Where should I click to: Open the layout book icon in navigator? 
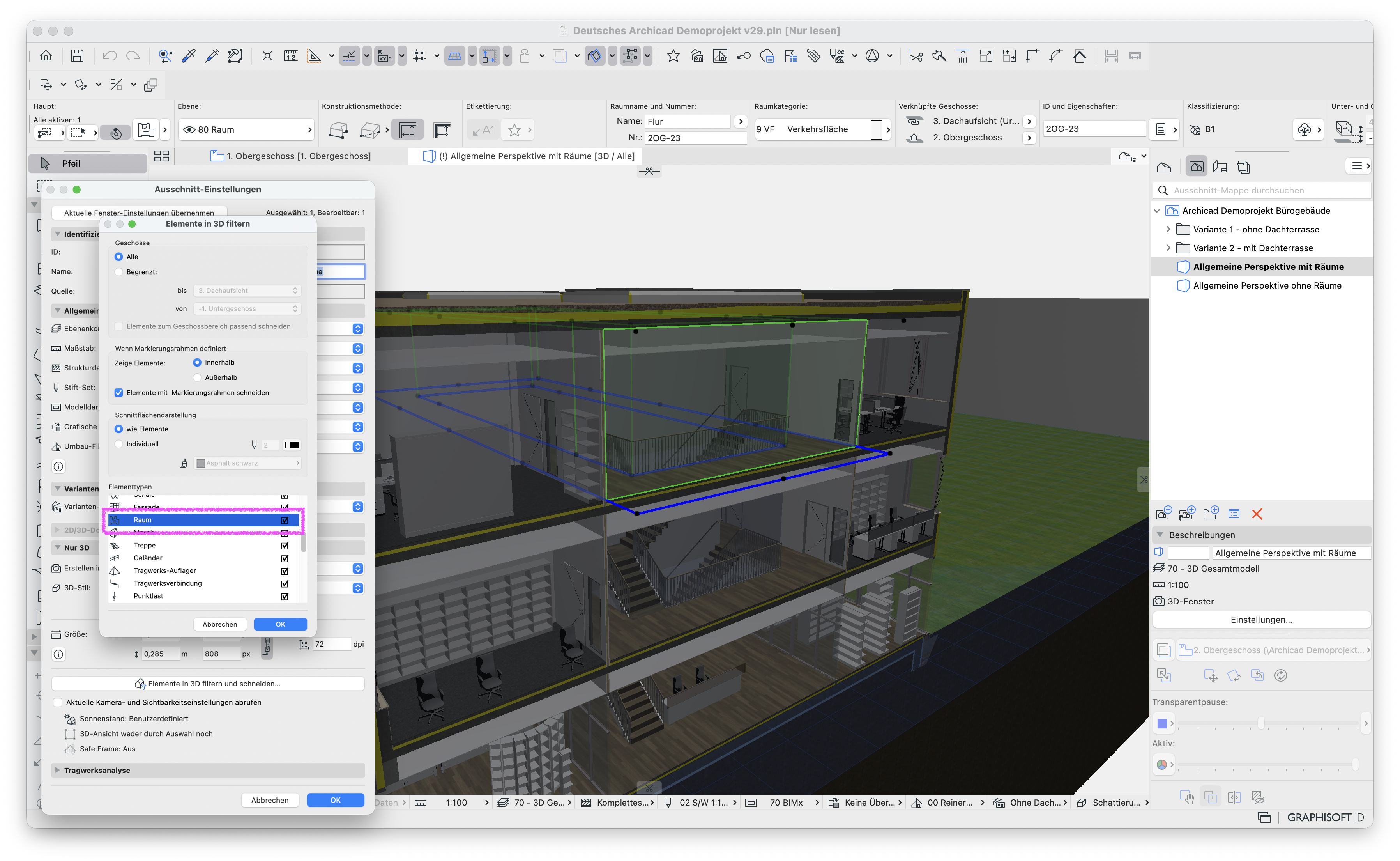1220,167
